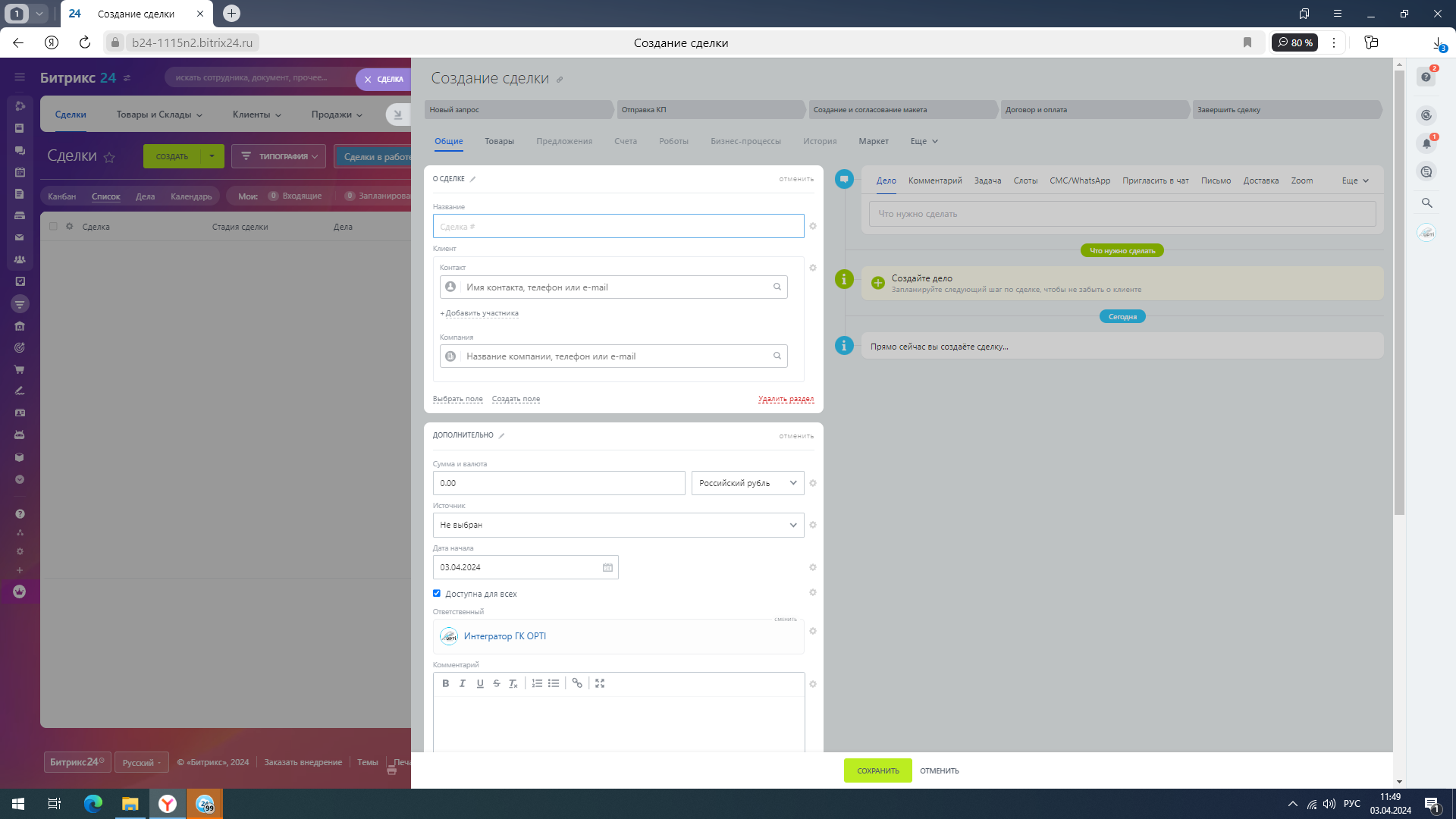Expand comment editor to fullscreen
The height and width of the screenshot is (819, 1456).
[600, 683]
